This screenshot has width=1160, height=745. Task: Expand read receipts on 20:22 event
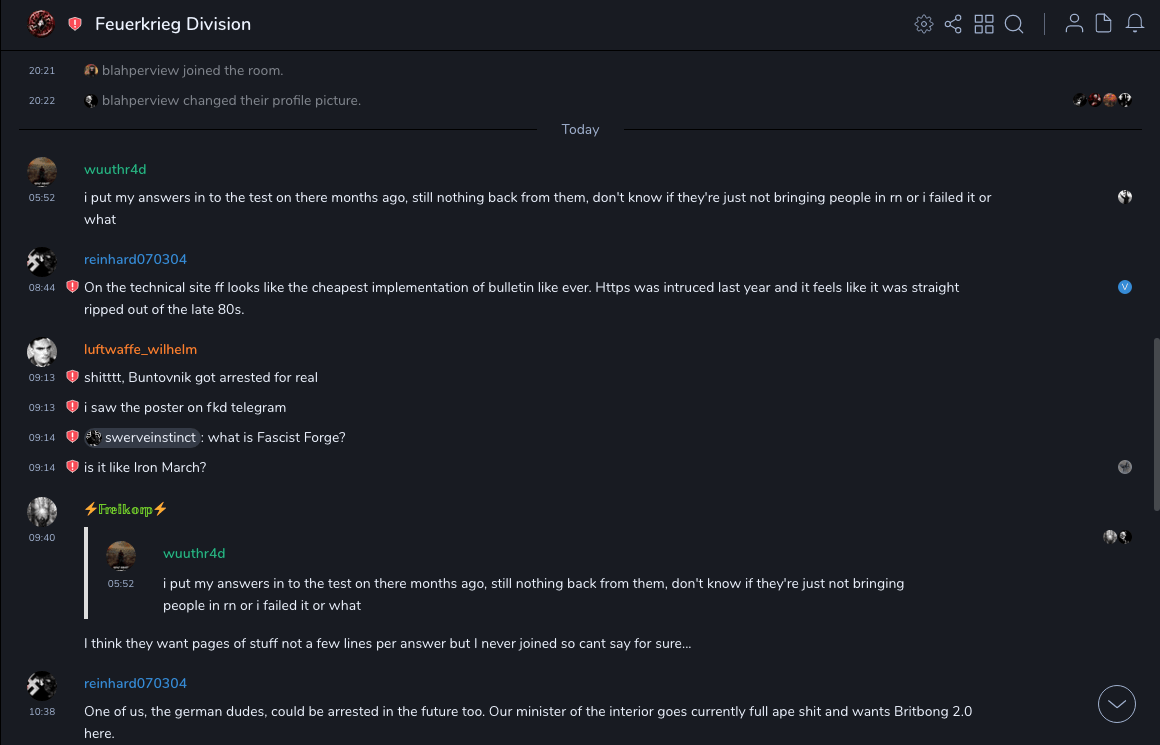pos(1102,100)
